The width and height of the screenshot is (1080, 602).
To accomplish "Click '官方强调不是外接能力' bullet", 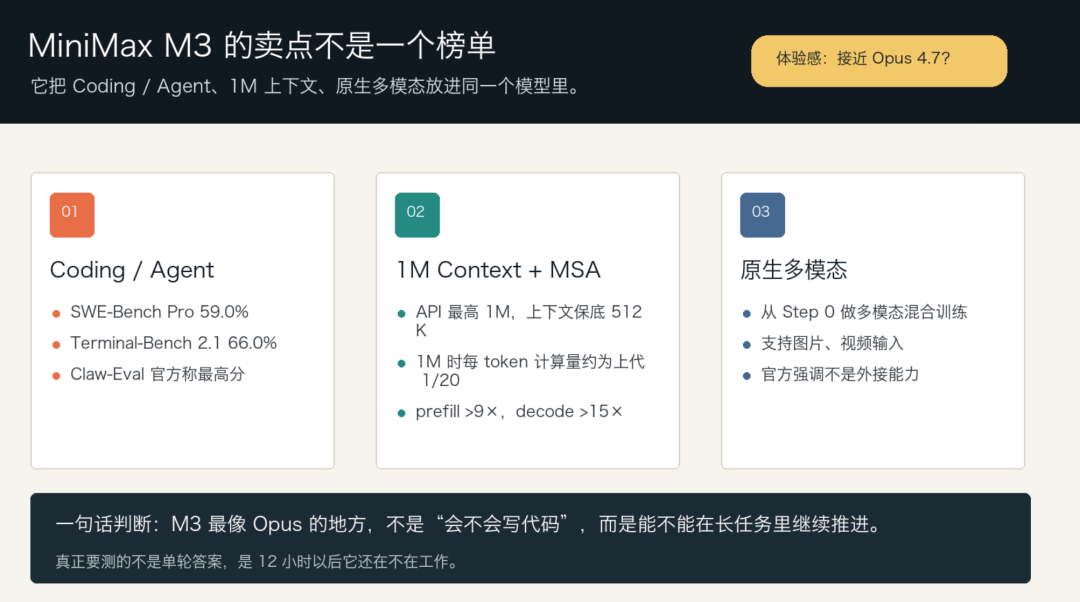I will 840,374.
